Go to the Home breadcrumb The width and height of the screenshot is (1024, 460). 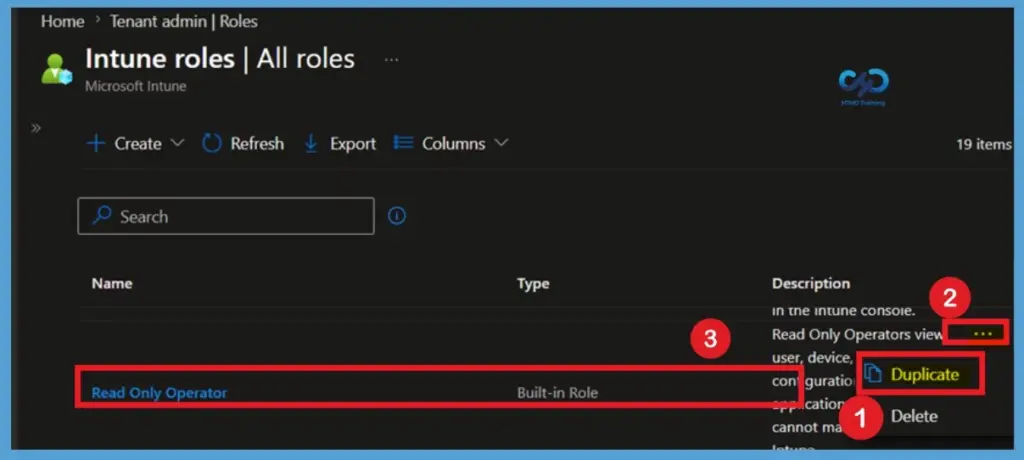coord(63,22)
